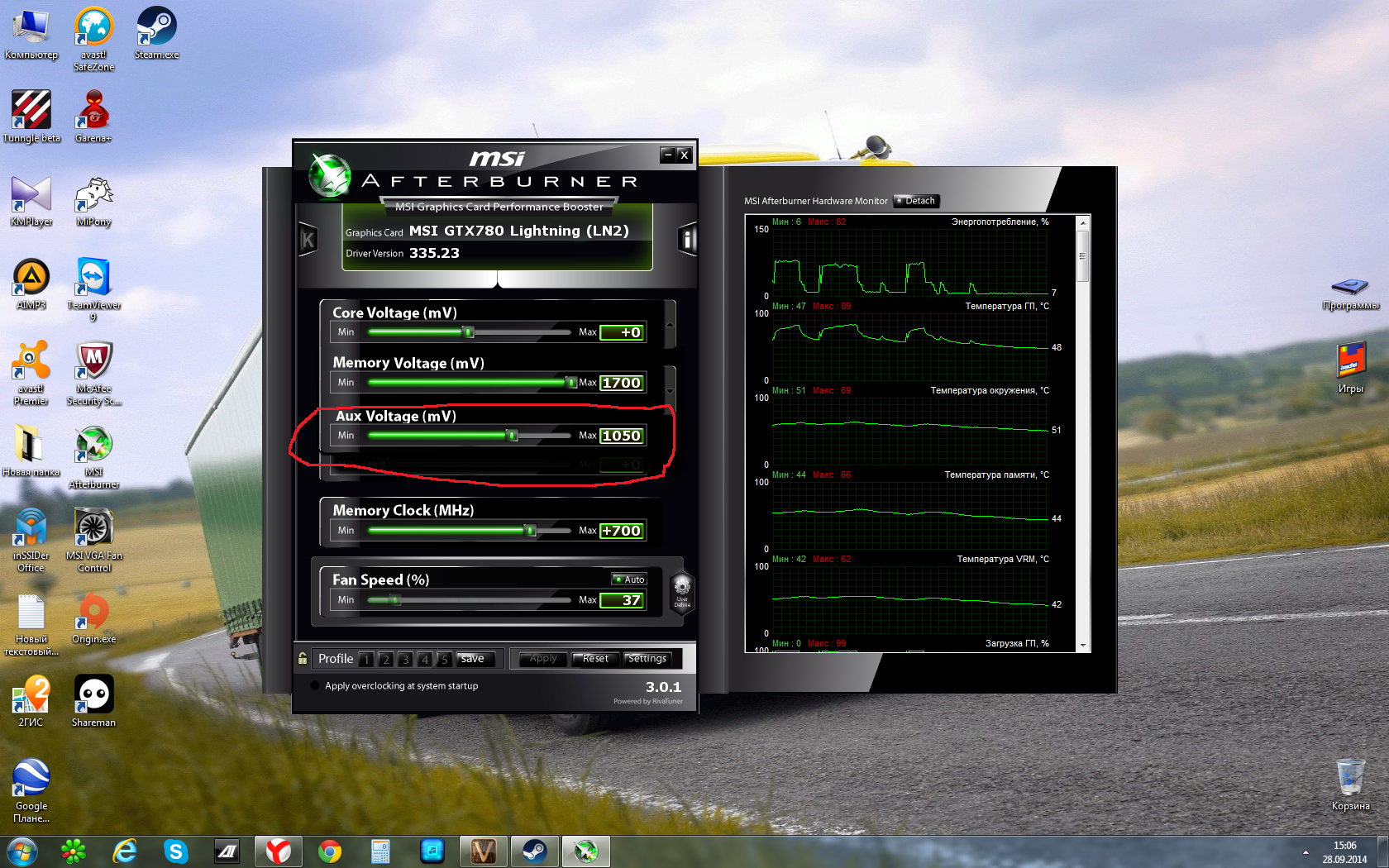Launch Kombustor with the K side button

[308, 240]
